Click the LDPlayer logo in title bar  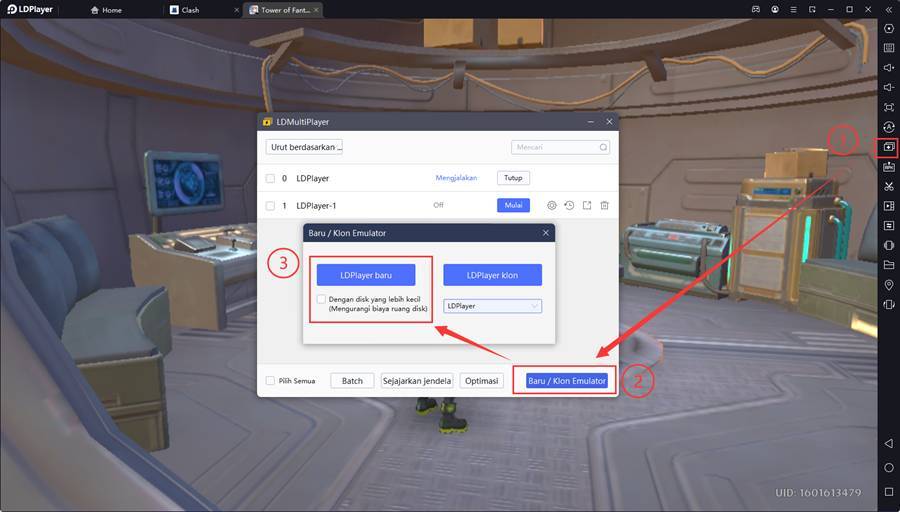point(30,10)
